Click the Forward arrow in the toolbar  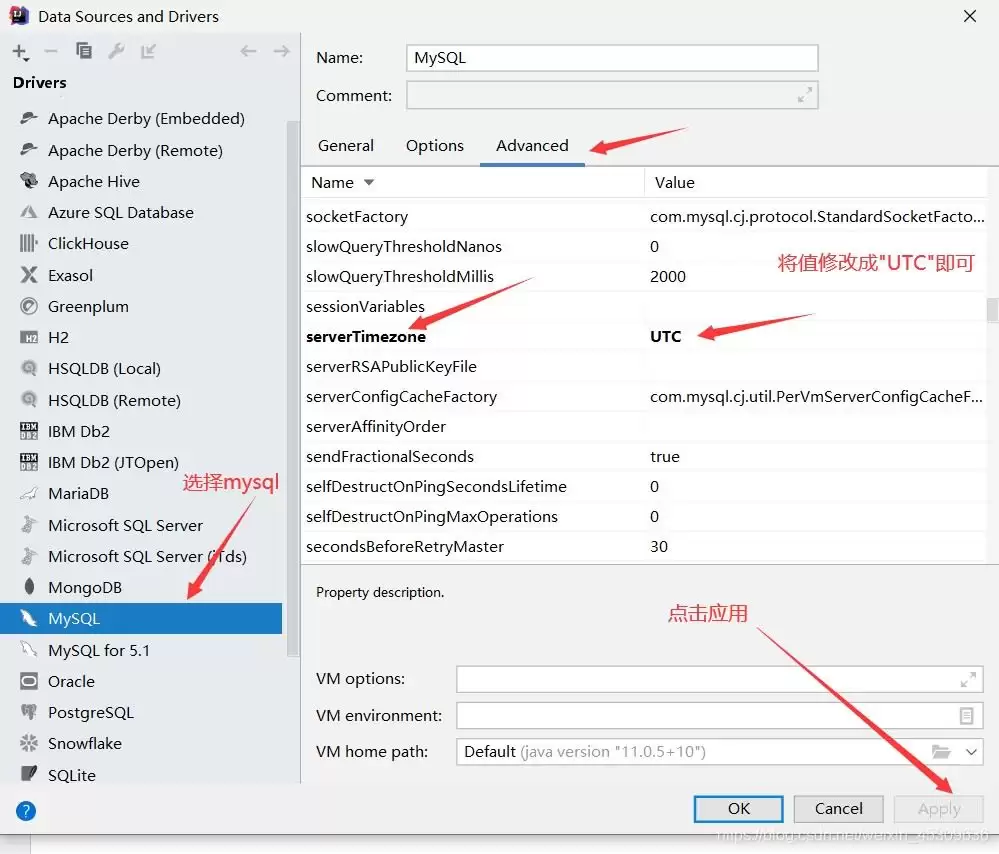click(x=281, y=51)
